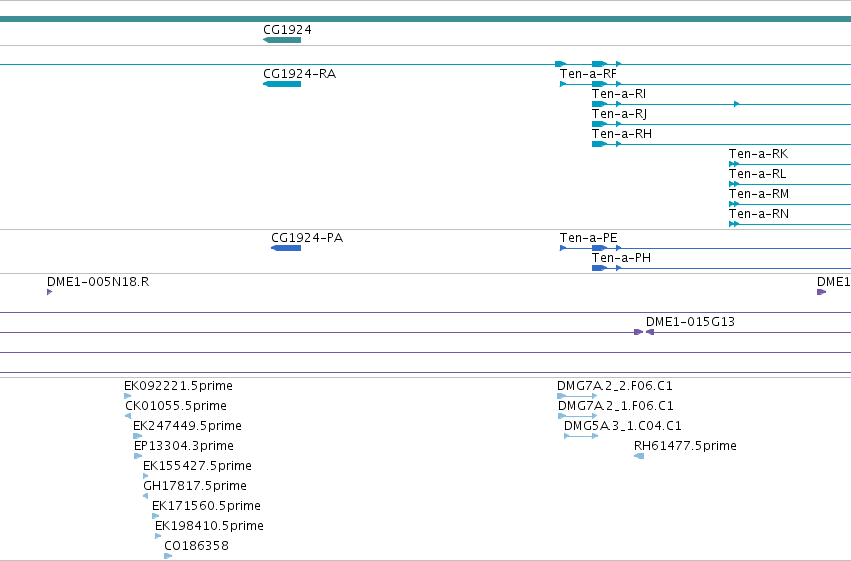851x561 pixels.
Task: Click the CG1924 gene label
Action: 287,30
